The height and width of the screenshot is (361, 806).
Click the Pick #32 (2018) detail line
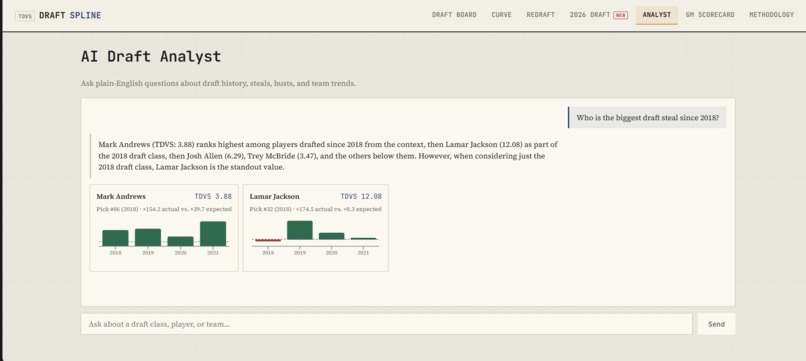coord(316,209)
